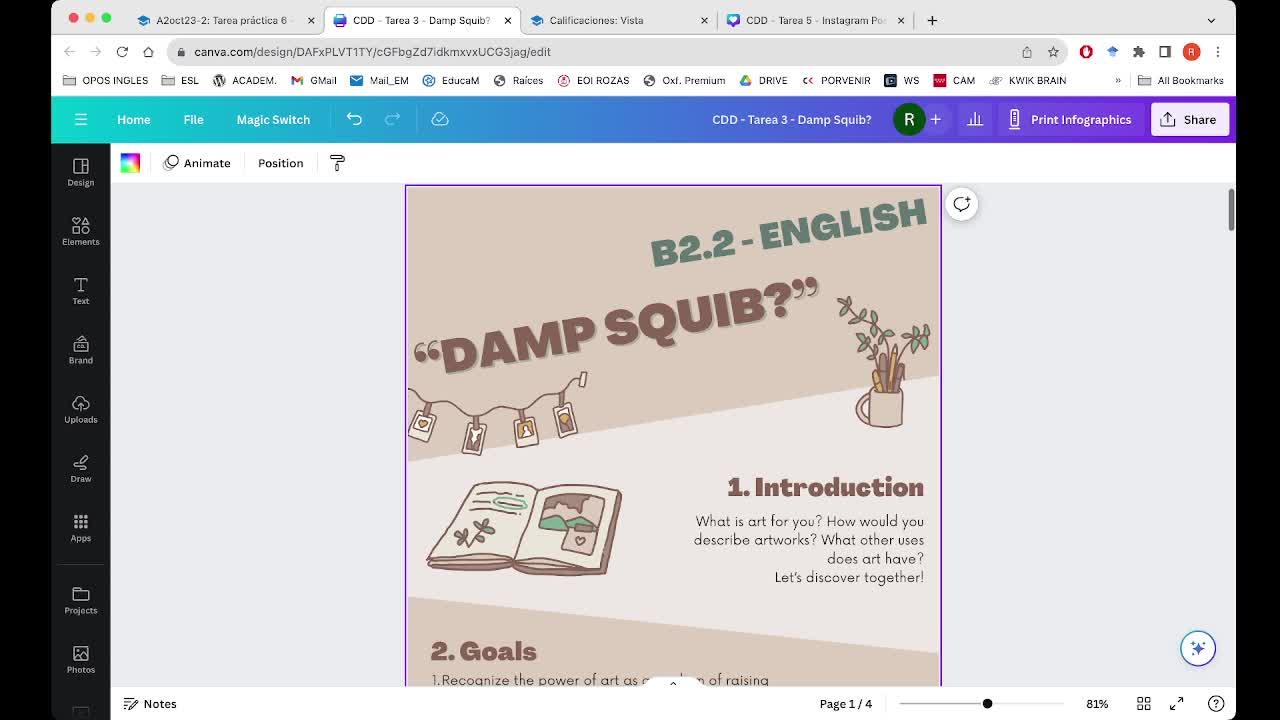
Task: Open a new browser tab
Action: 932,20
